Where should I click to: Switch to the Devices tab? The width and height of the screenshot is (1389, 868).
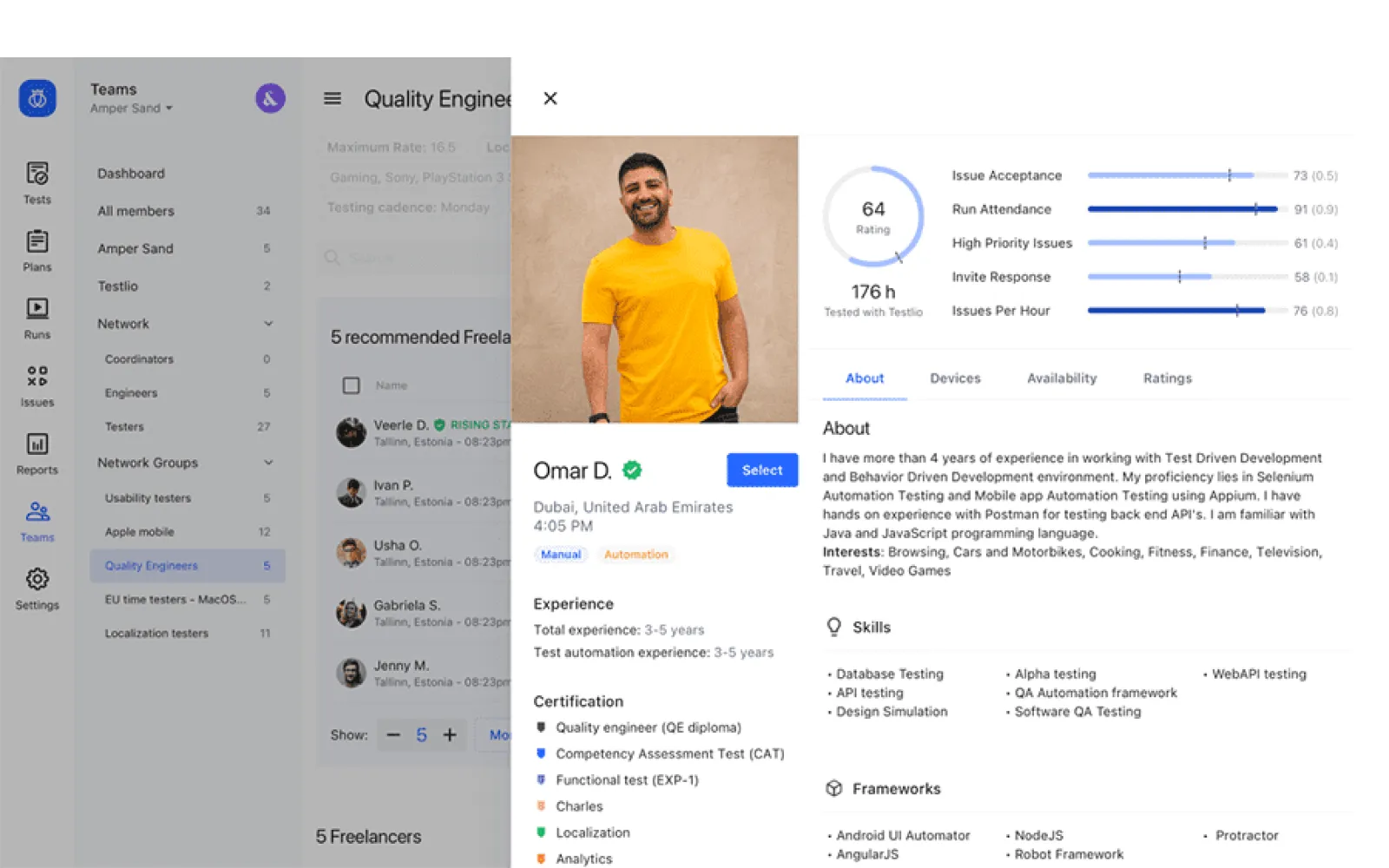point(955,378)
